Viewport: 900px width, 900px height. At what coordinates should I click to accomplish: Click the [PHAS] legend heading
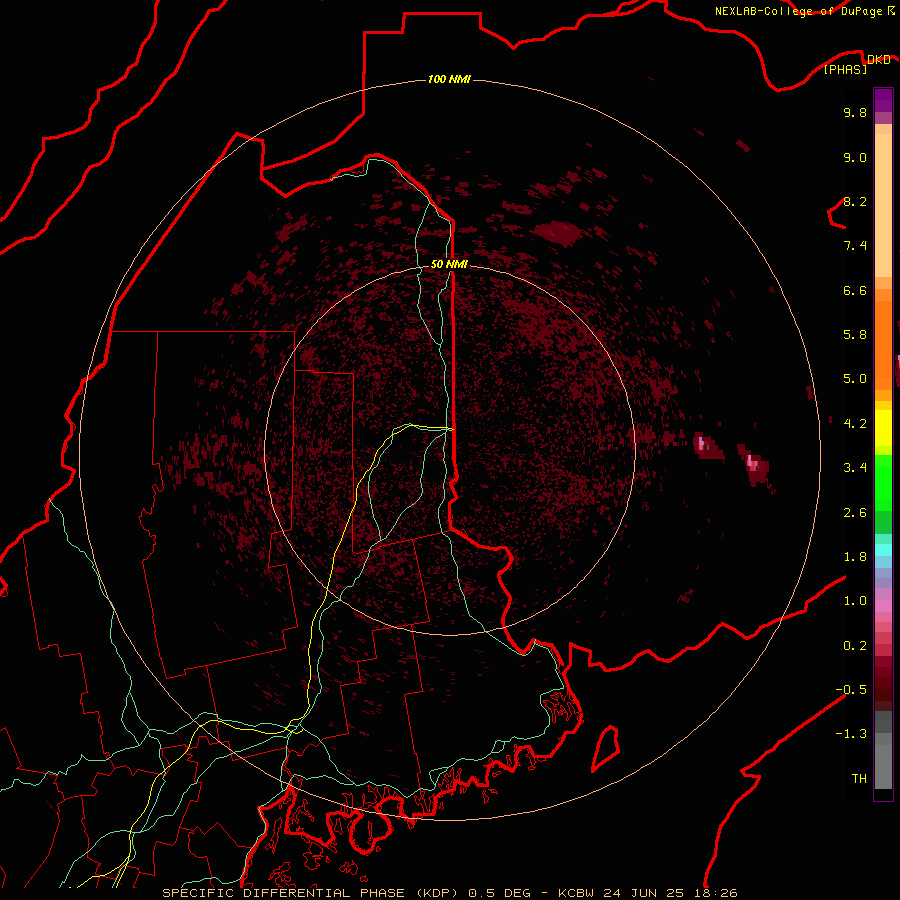(845, 70)
